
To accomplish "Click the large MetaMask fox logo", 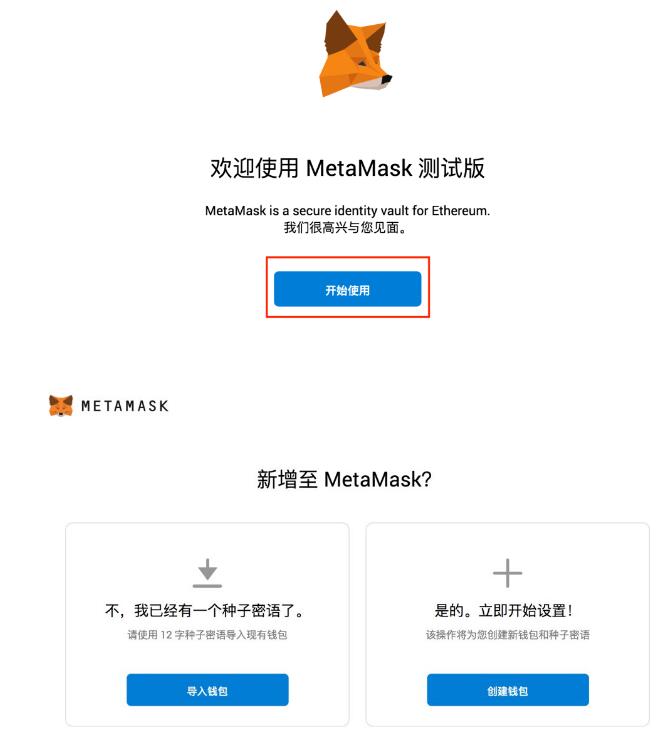I will [x=355, y=54].
